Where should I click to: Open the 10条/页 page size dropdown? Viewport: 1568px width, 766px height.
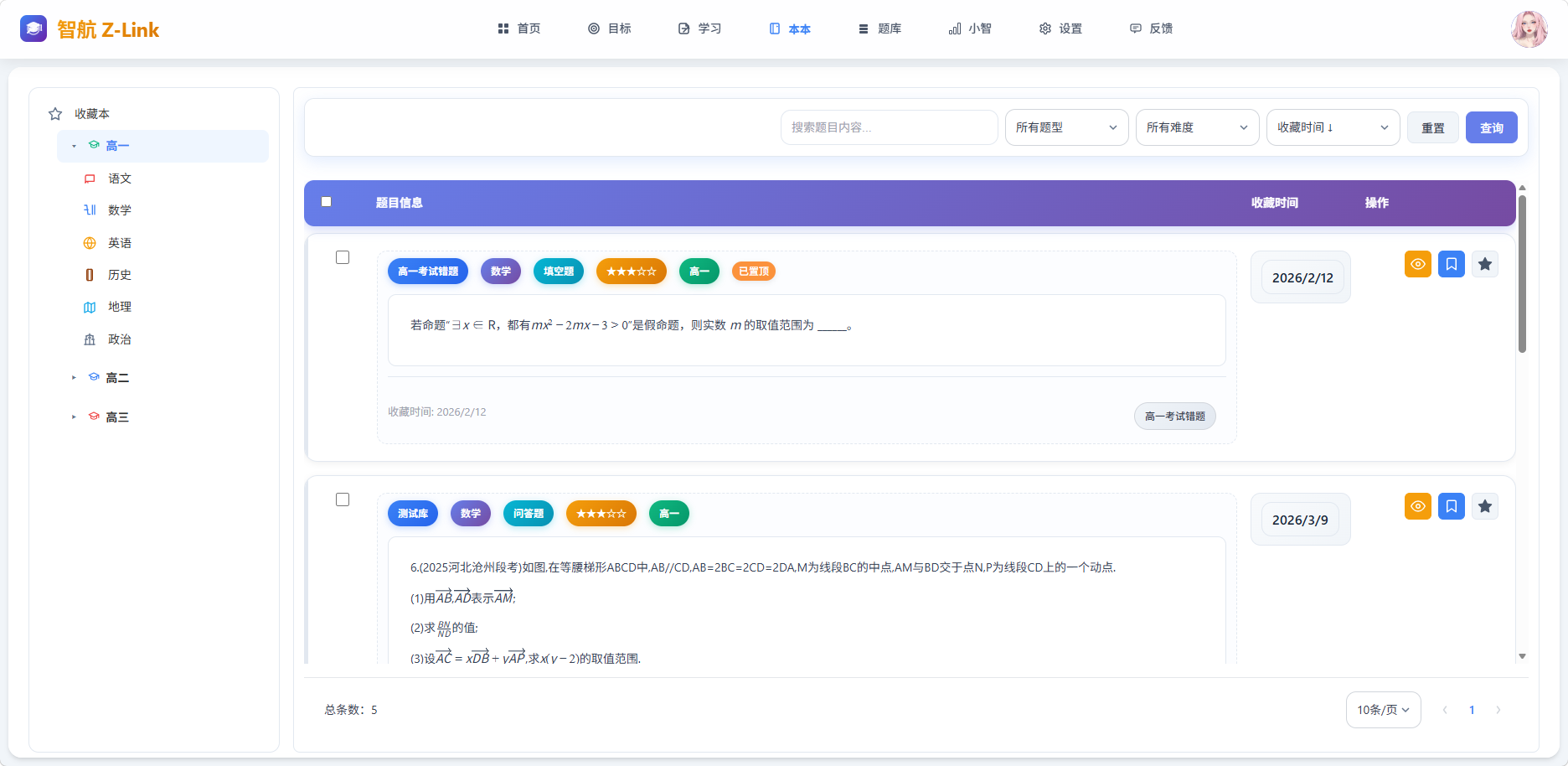(1383, 710)
